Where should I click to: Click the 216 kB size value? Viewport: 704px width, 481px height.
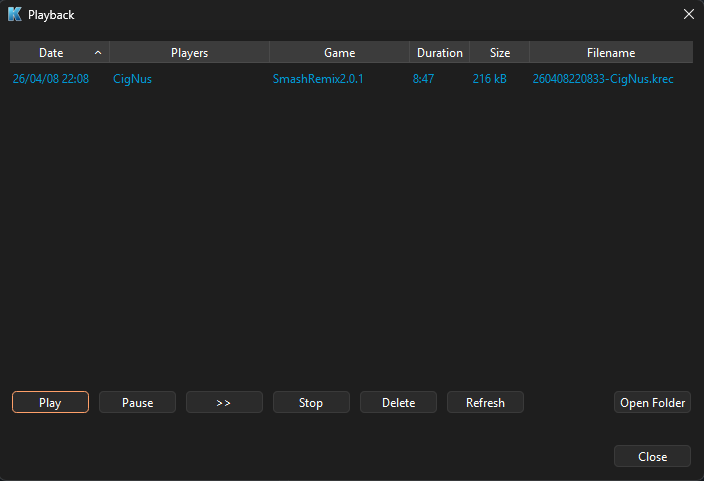point(489,79)
